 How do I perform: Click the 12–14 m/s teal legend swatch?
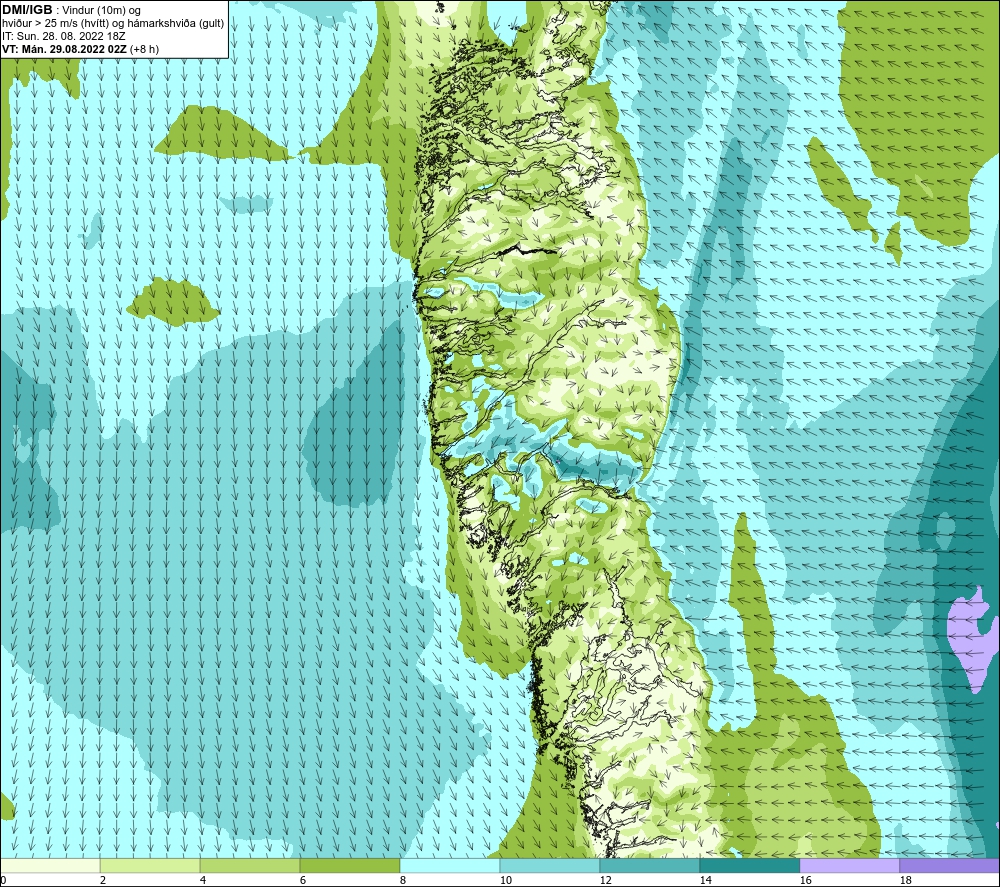[649, 865]
